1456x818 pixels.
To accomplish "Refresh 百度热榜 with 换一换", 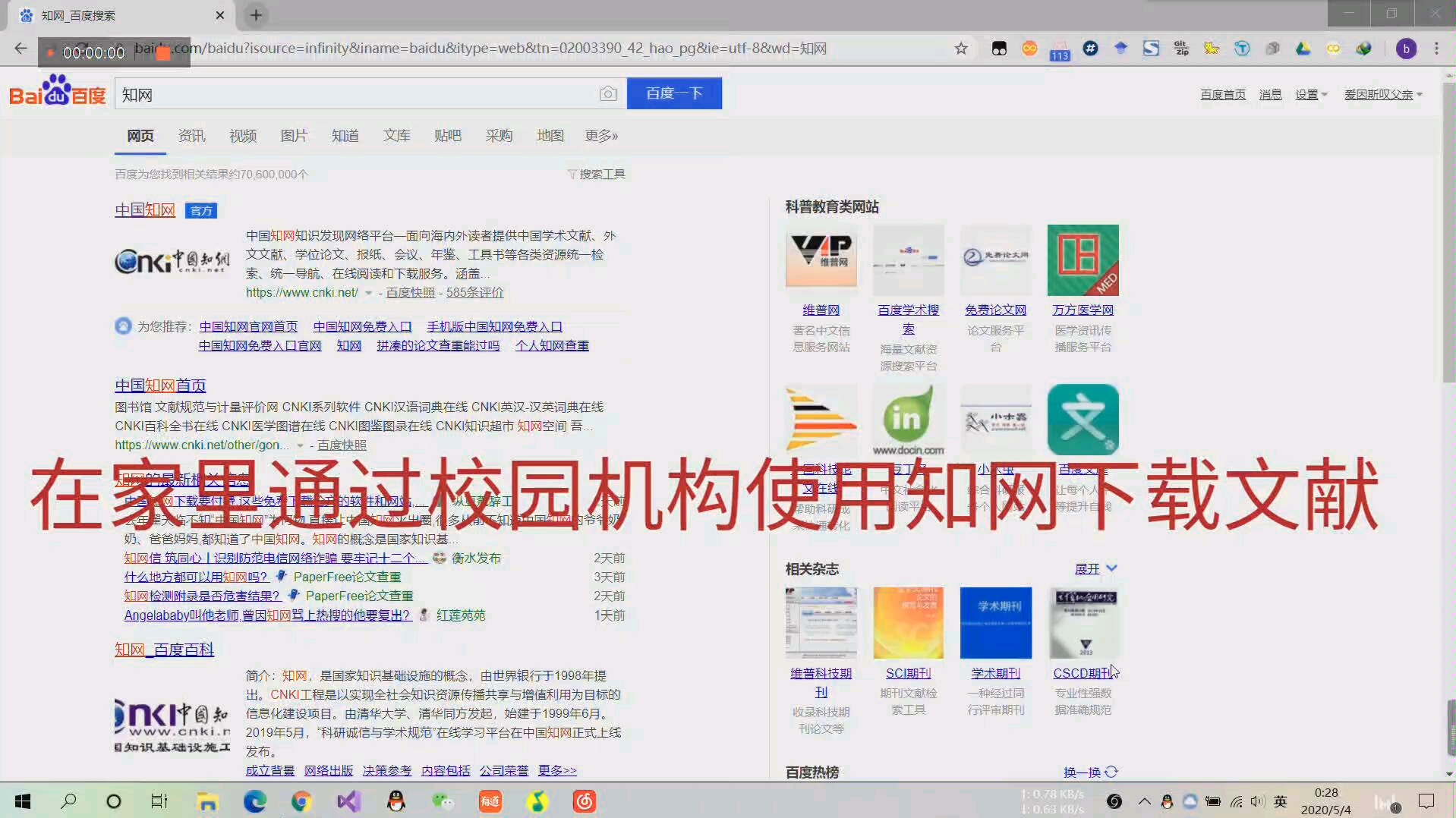I will (1091, 772).
